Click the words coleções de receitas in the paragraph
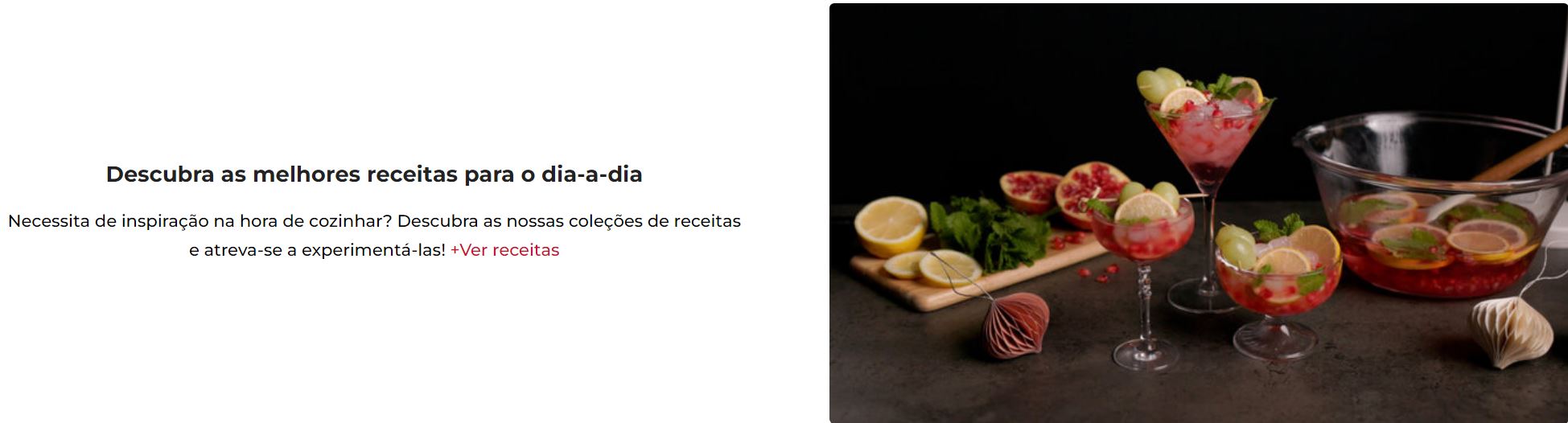 click(655, 220)
